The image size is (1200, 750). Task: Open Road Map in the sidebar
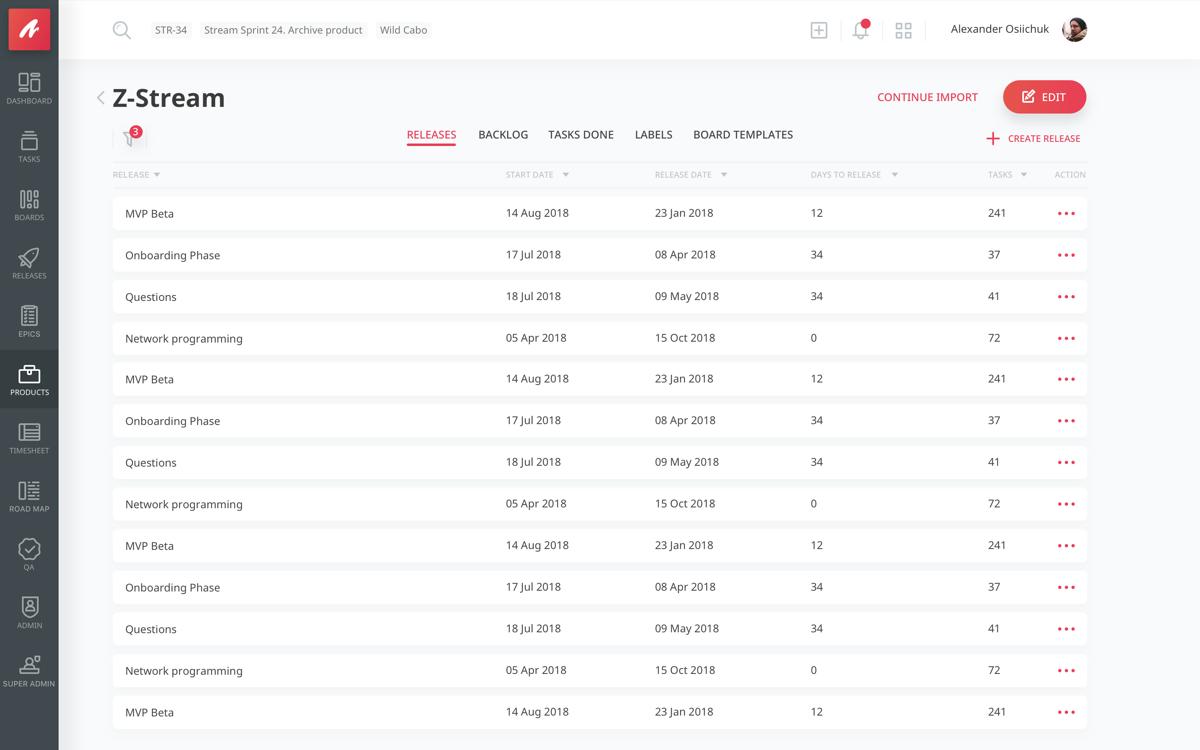(x=29, y=496)
